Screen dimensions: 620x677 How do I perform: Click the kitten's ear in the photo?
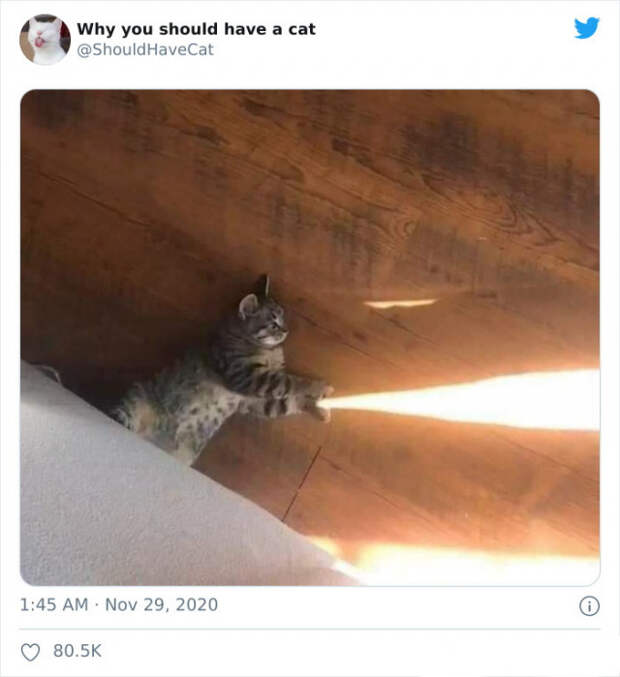pyautogui.click(x=249, y=304)
